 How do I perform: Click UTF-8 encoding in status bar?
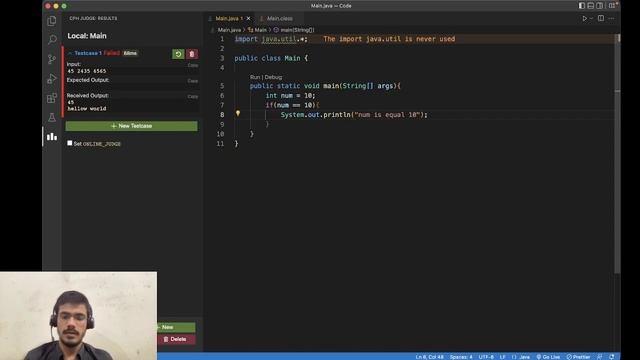[486, 357]
